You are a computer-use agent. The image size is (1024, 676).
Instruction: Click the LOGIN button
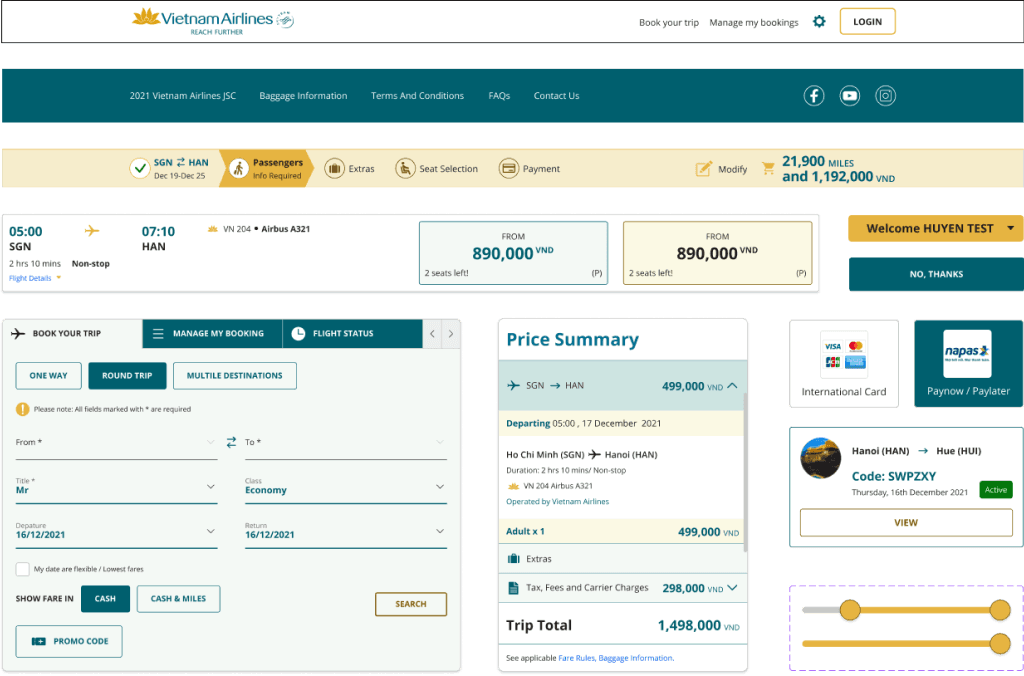point(867,22)
